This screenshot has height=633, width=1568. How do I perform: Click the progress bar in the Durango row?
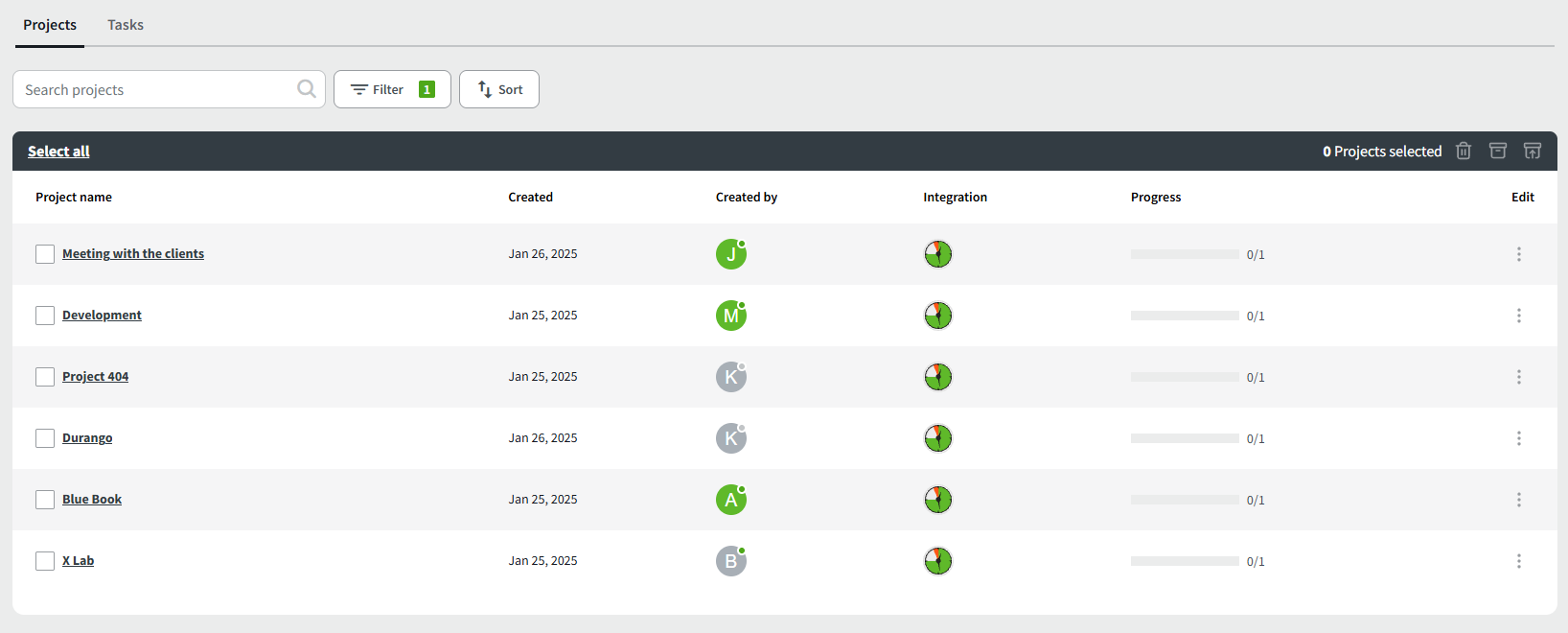[x=1185, y=438]
